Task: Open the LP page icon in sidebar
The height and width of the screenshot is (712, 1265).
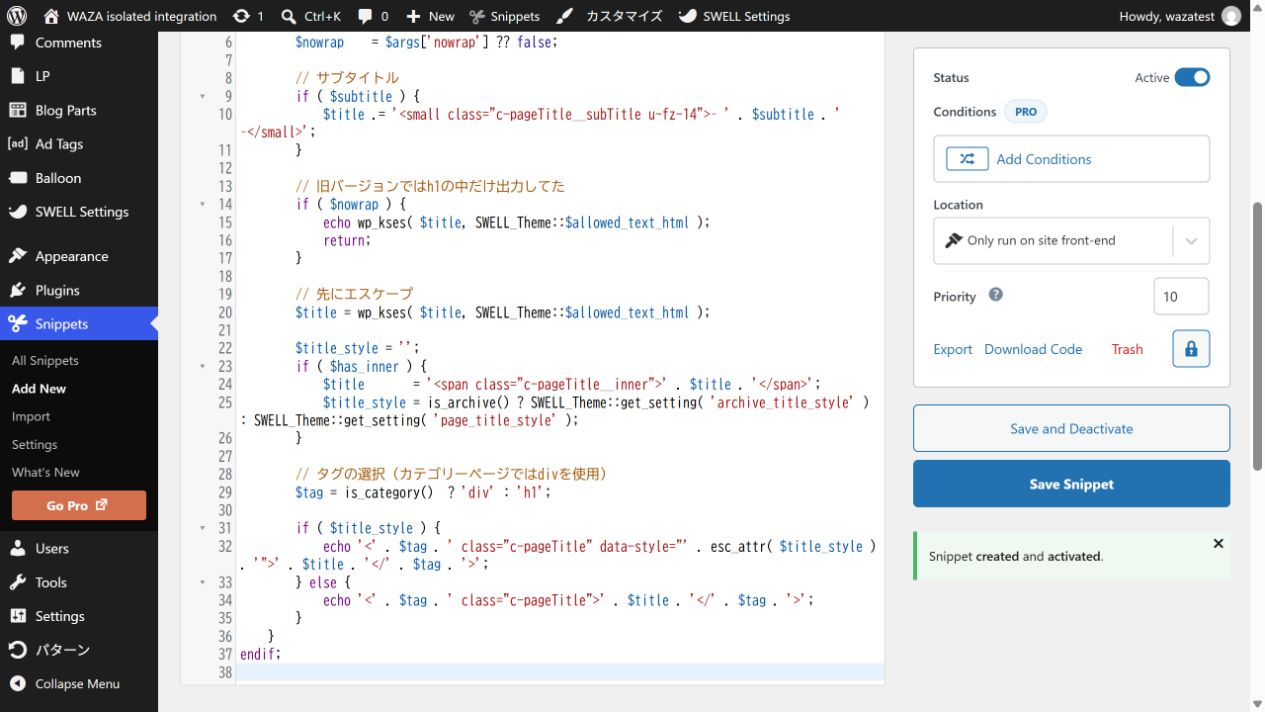Action: tap(17, 76)
